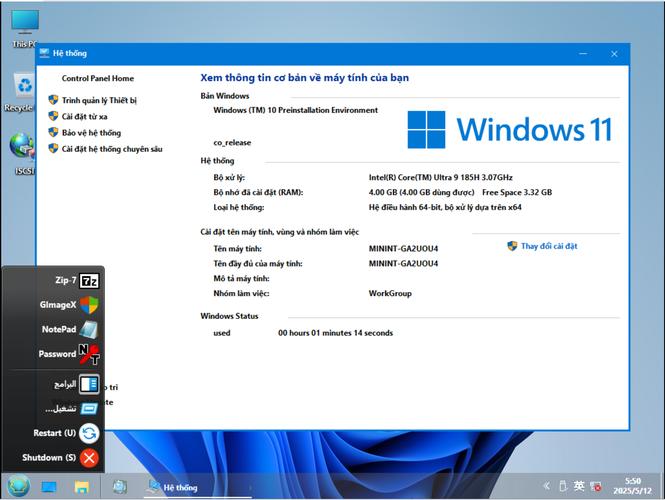
Task: Click the network tray icon with red mark
Action: 596,486
